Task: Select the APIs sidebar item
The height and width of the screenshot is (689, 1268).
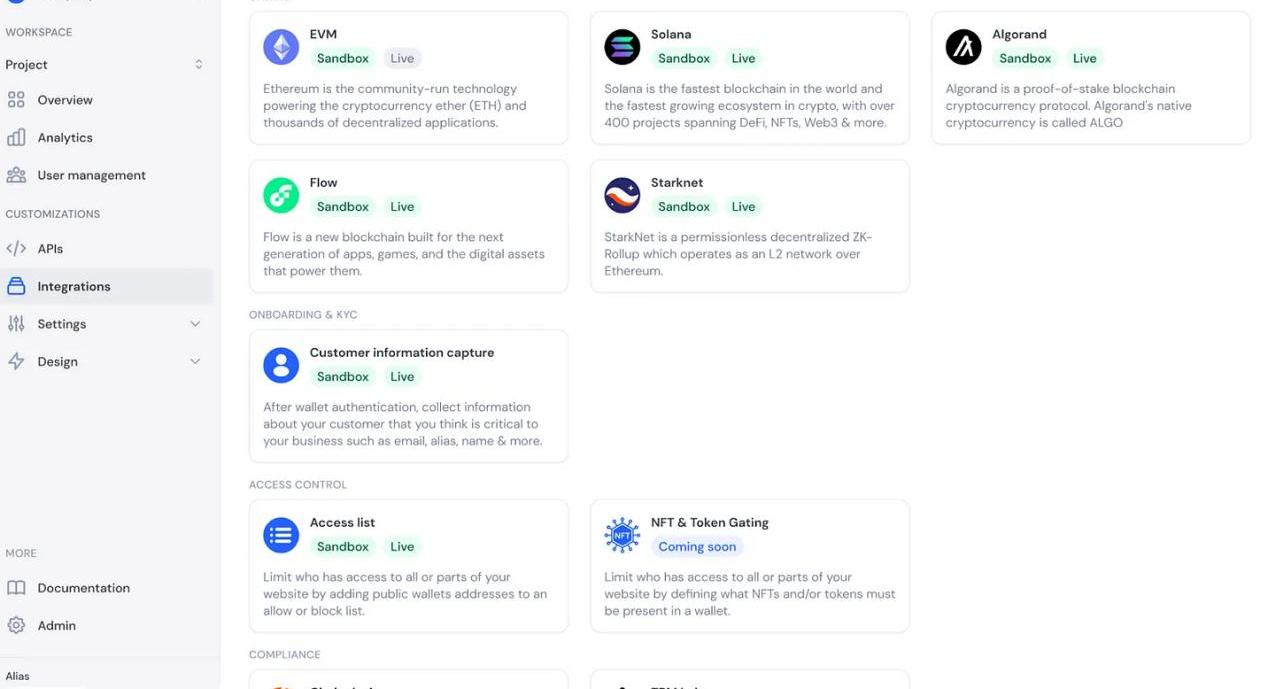Action: pyautogui.click(x=50, y=249)
